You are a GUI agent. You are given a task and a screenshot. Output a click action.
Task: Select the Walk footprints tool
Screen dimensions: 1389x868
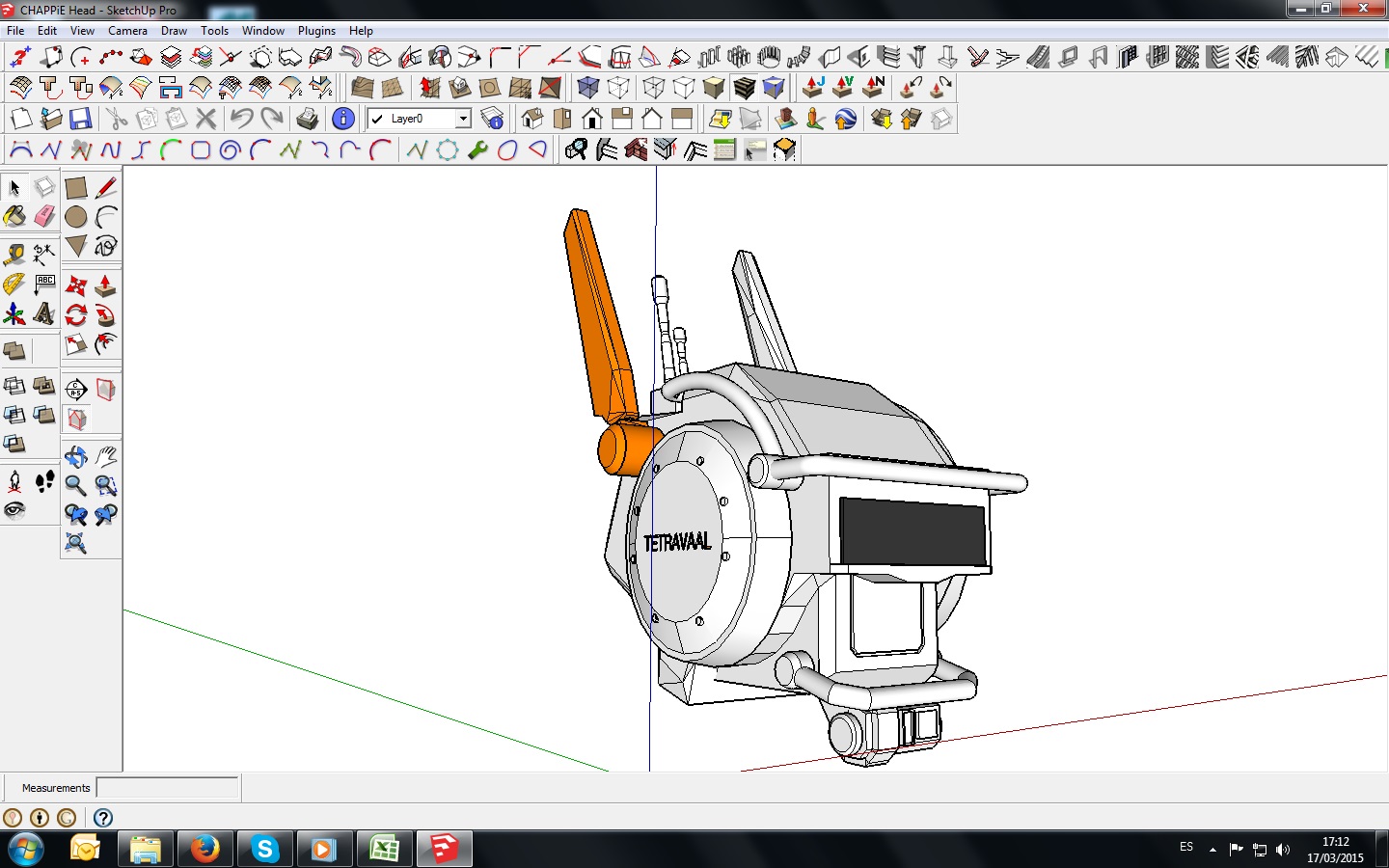coord(44,481)
